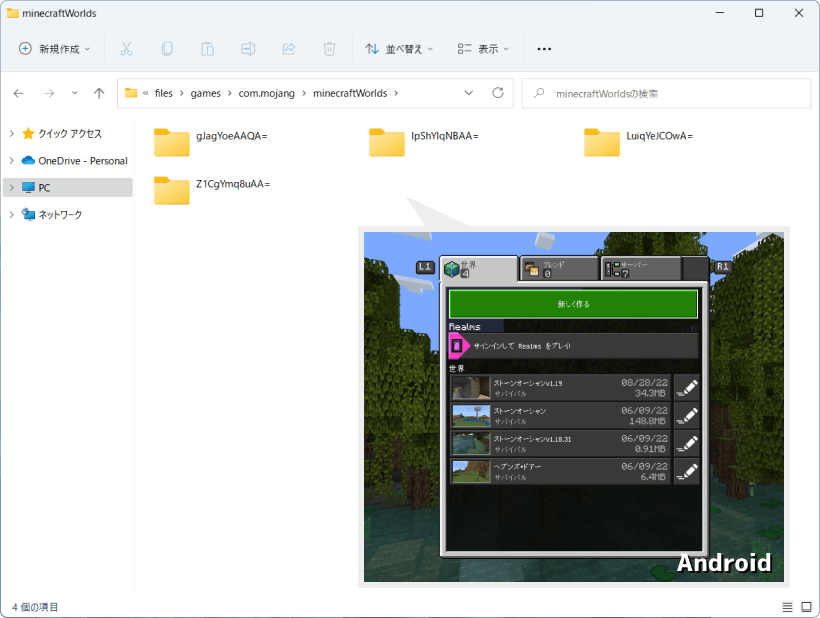The height and width of the screenshot is (618, 820).
Task: Navigate to com.mojang in the breadcrumb
Action: [267, 93]
